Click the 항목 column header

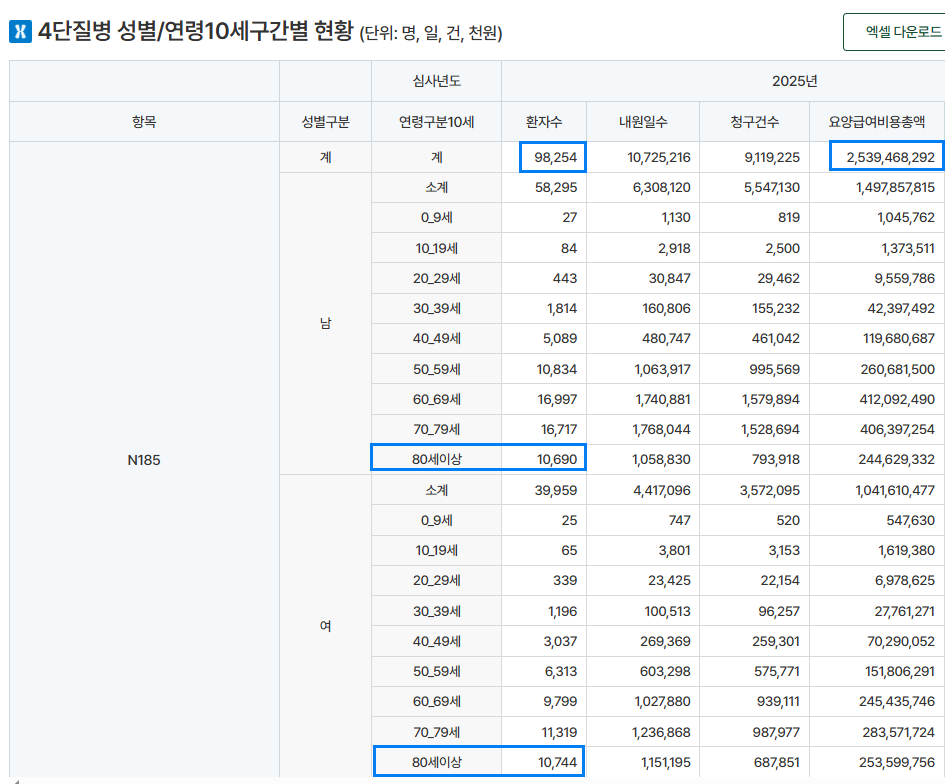[x=144, y=122]
